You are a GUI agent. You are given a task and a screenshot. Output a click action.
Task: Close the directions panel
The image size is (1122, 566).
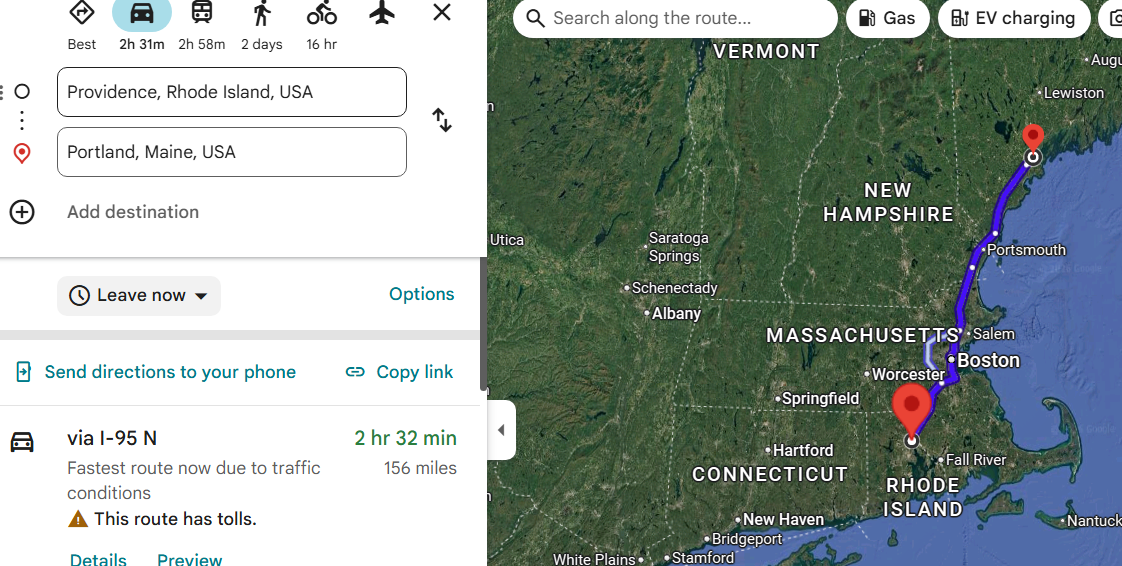[x=442, y=12]
